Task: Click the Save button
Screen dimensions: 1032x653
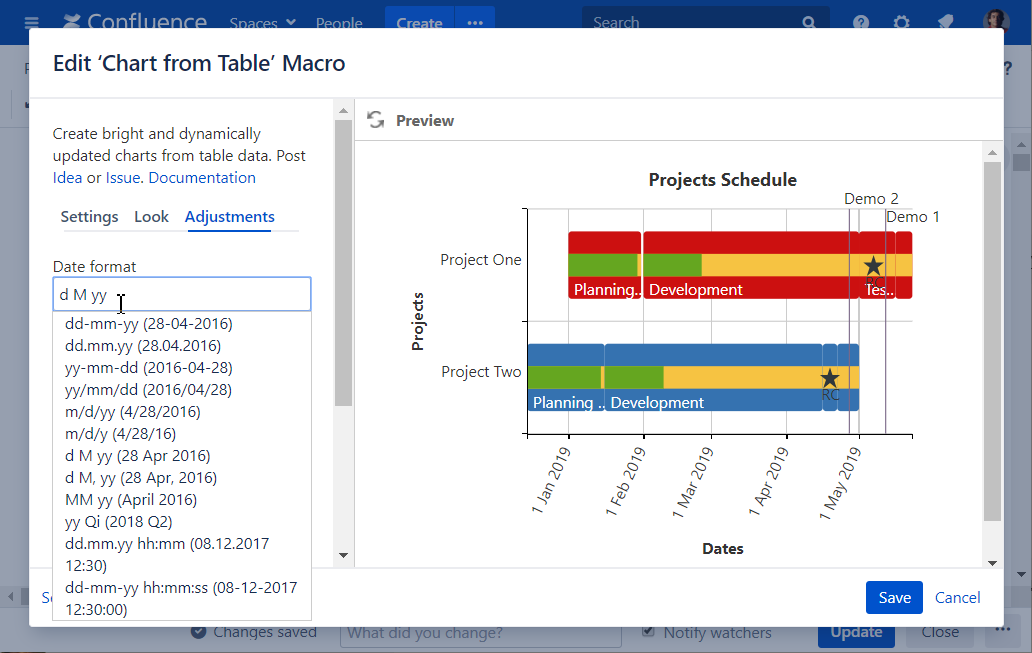Action: [893, 597]
